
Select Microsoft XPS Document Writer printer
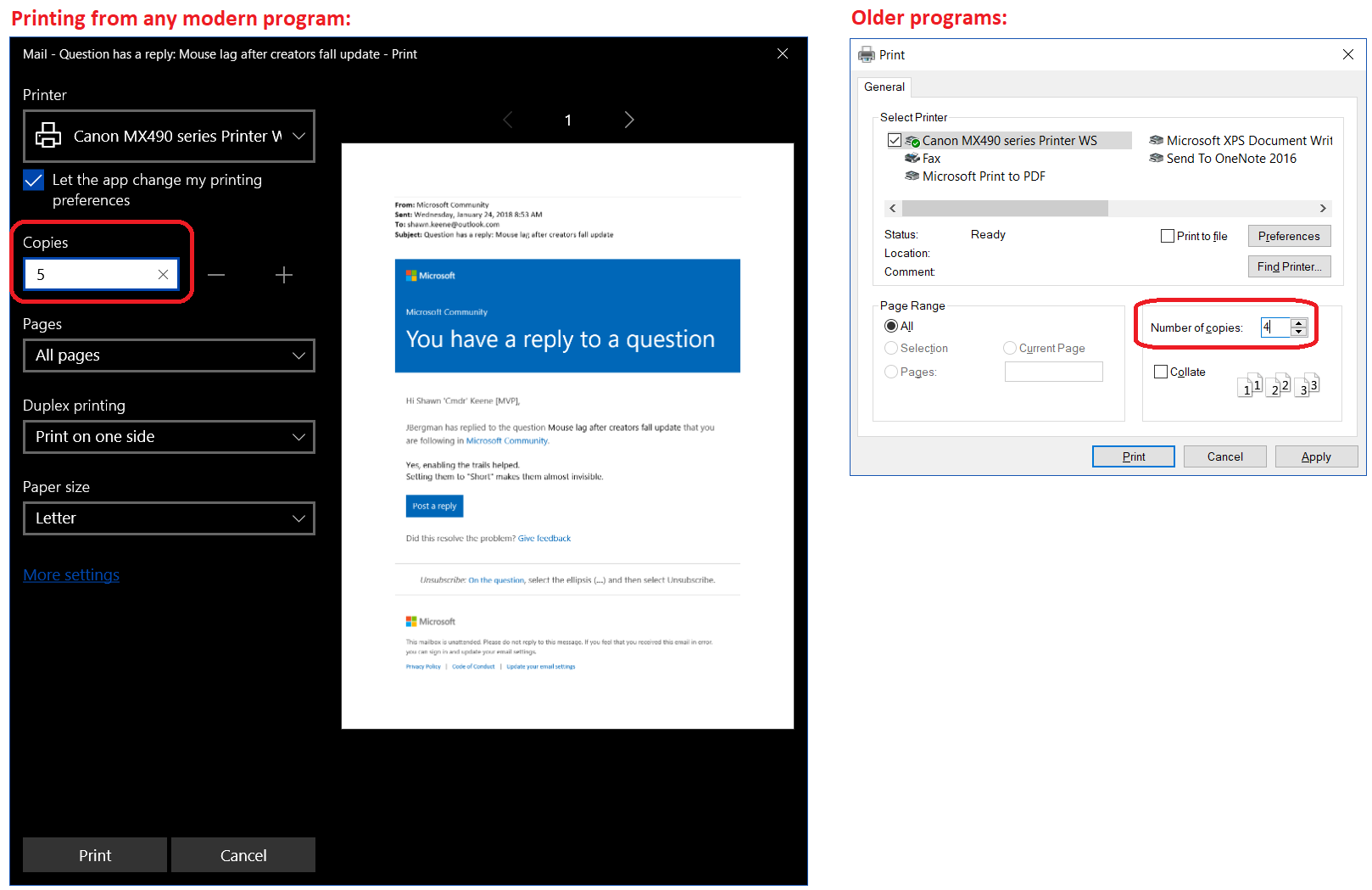pyautogui.click(x=1241, y=140)
